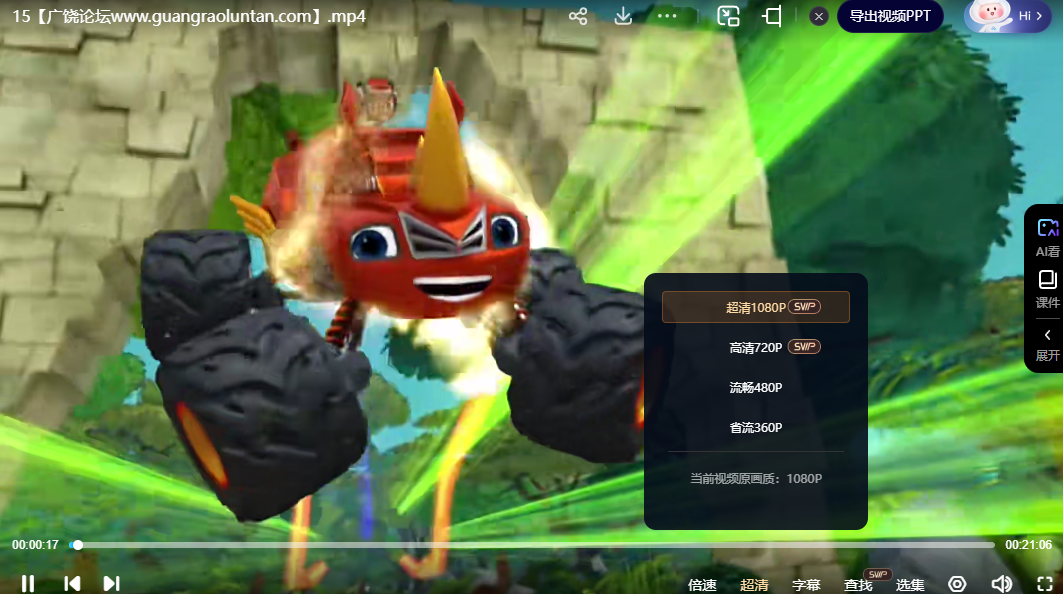Choose 流畅480P quality
The image size is (1063, 594).
pos(756,387)
